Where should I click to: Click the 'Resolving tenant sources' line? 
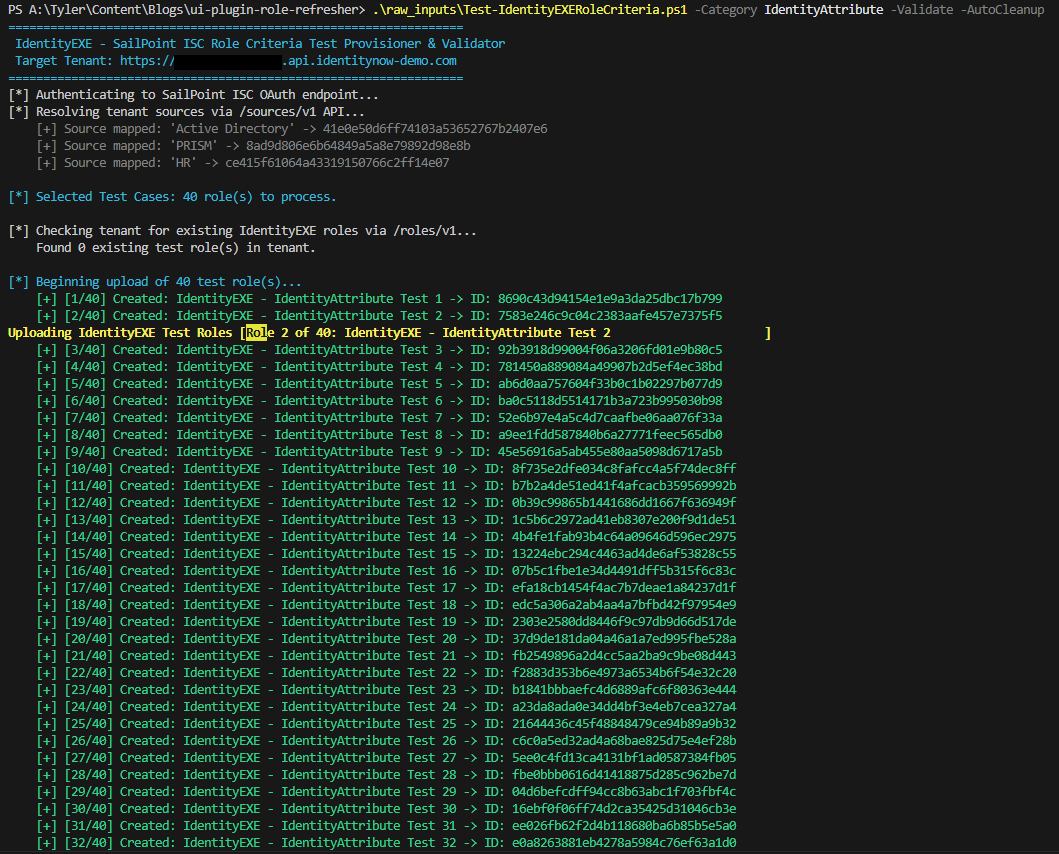click(x=186, y=111)
